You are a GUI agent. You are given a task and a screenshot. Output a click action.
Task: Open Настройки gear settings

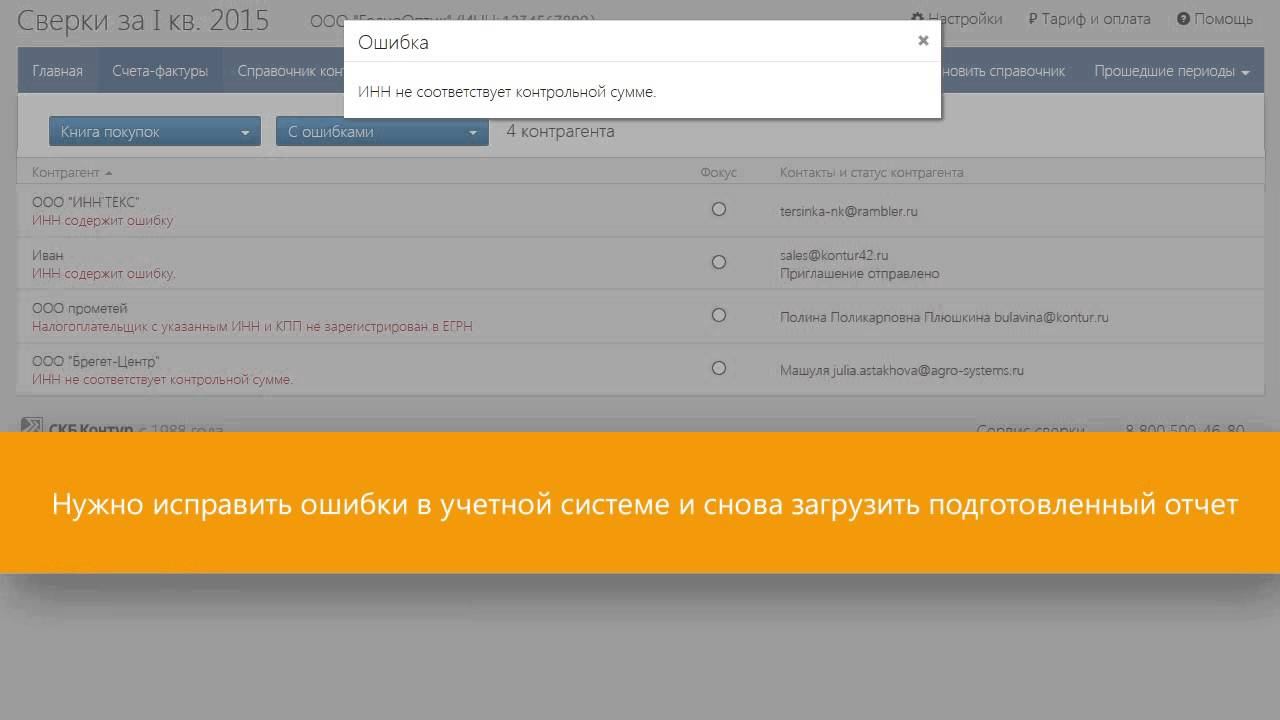coord(956,19)
